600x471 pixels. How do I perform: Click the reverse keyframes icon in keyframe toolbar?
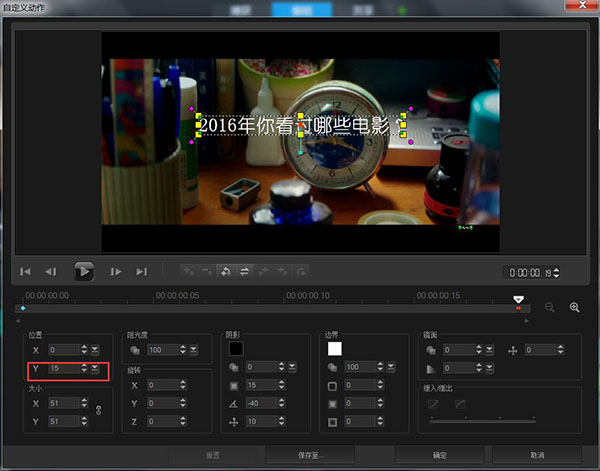226,270
